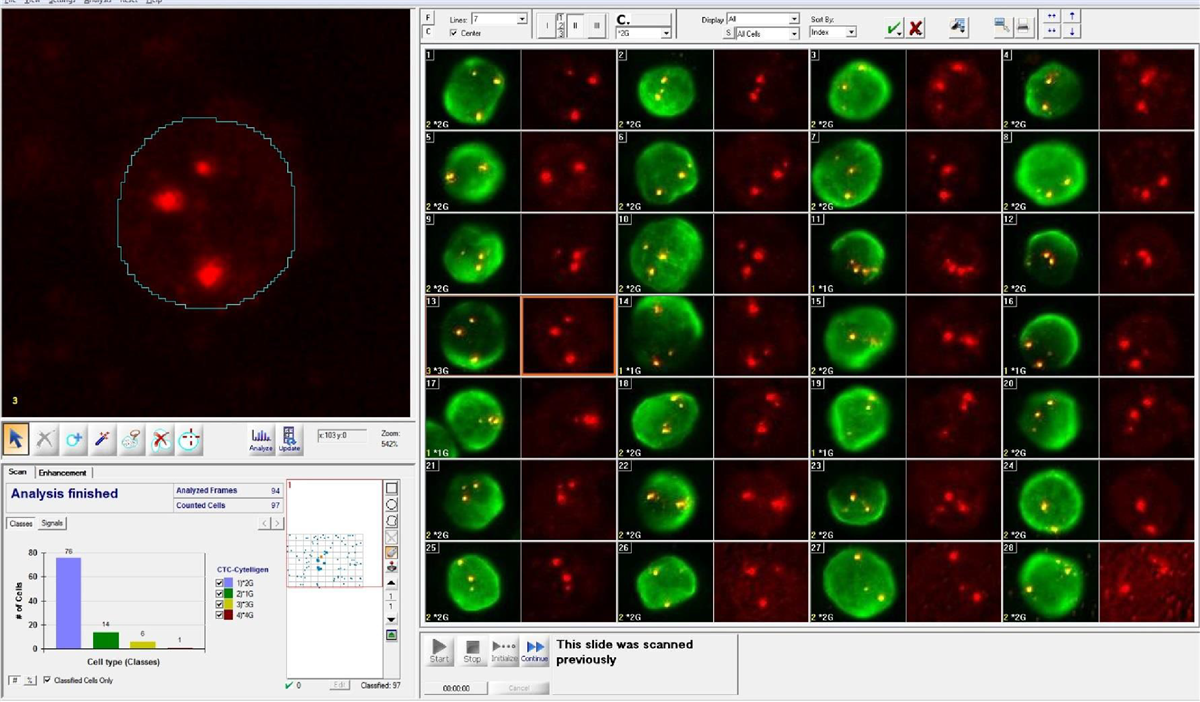Open the Sort By Index dropdown
Screen dimensions: 1200x702
click(851, 32)
